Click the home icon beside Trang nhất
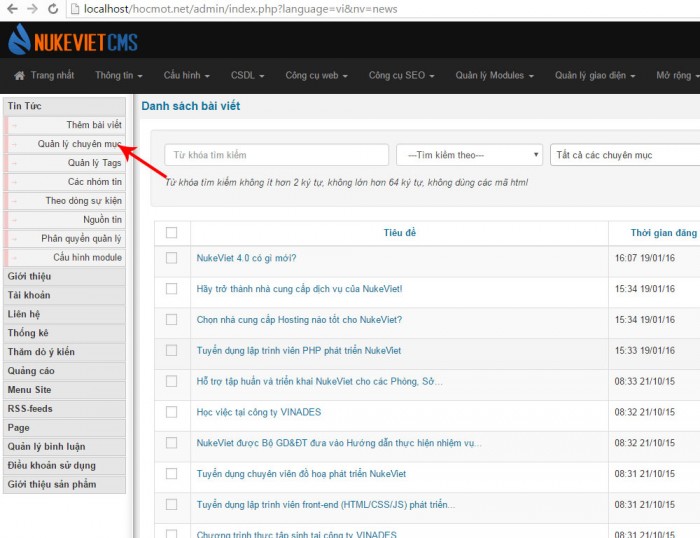Image resolution: width=700 pixels, height=538 pixels. coord(19,75)
